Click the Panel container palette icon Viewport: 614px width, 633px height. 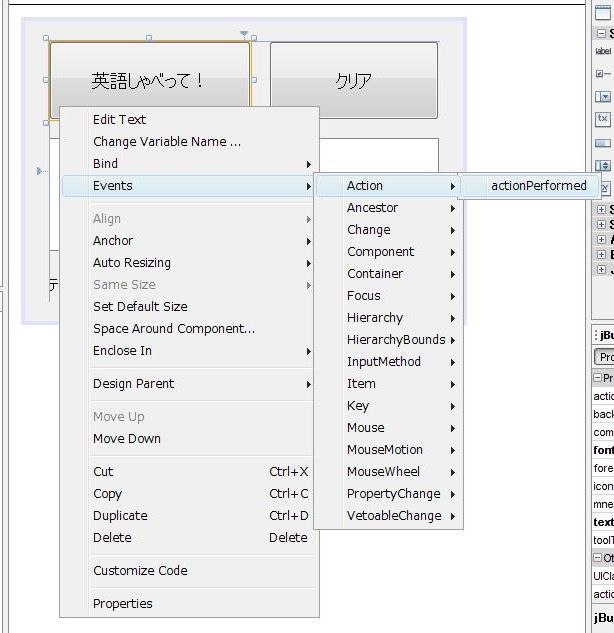(x=603, y=12)
